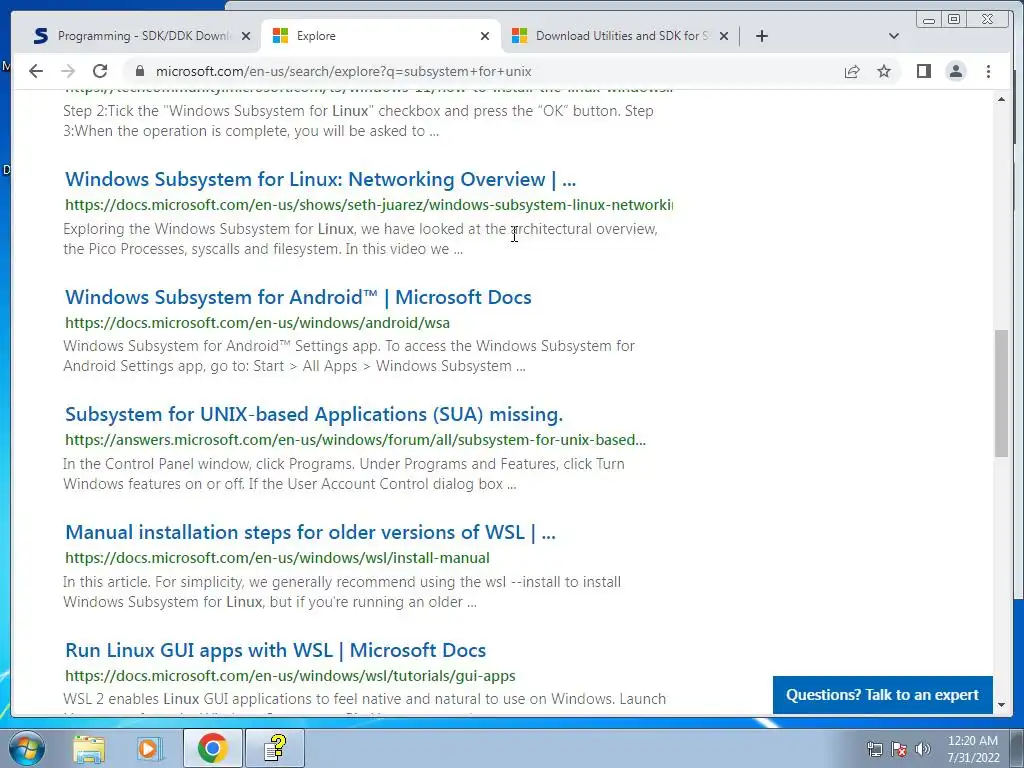Screen dimensions: 1024x768
Task: Click the docs.microsoft.com seth-juarez networking URL
Action: 369,204
